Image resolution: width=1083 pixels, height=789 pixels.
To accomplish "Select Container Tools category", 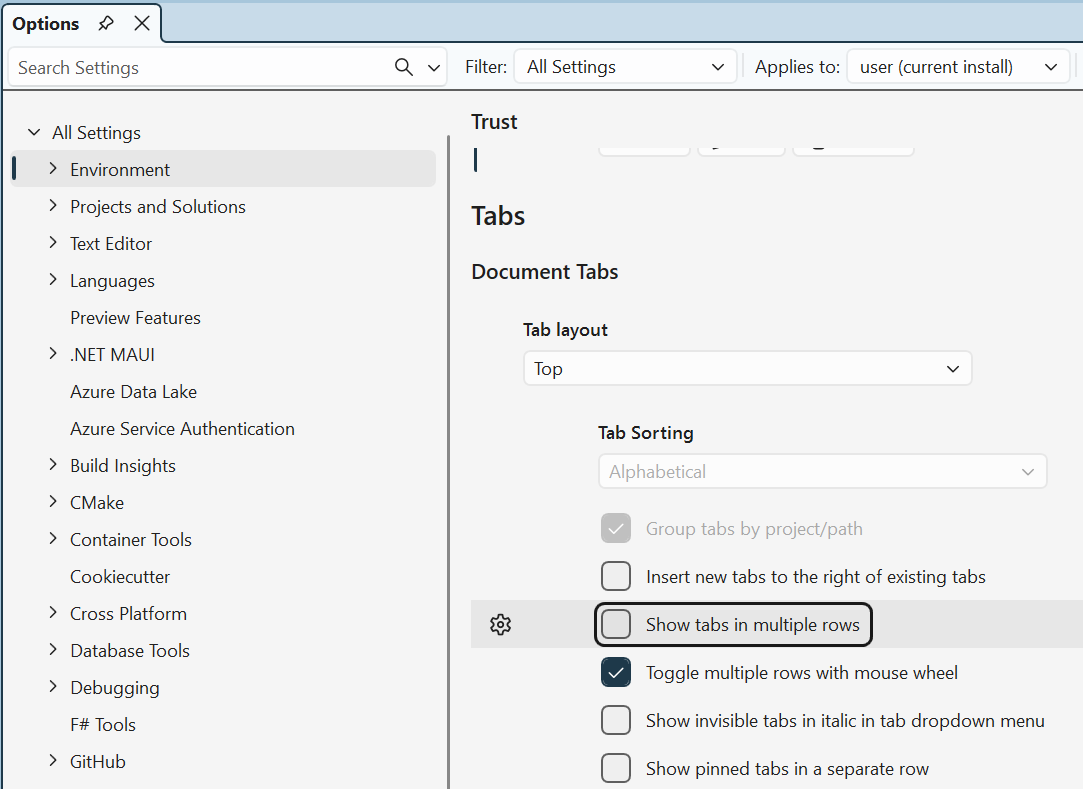I will (131, 540).
